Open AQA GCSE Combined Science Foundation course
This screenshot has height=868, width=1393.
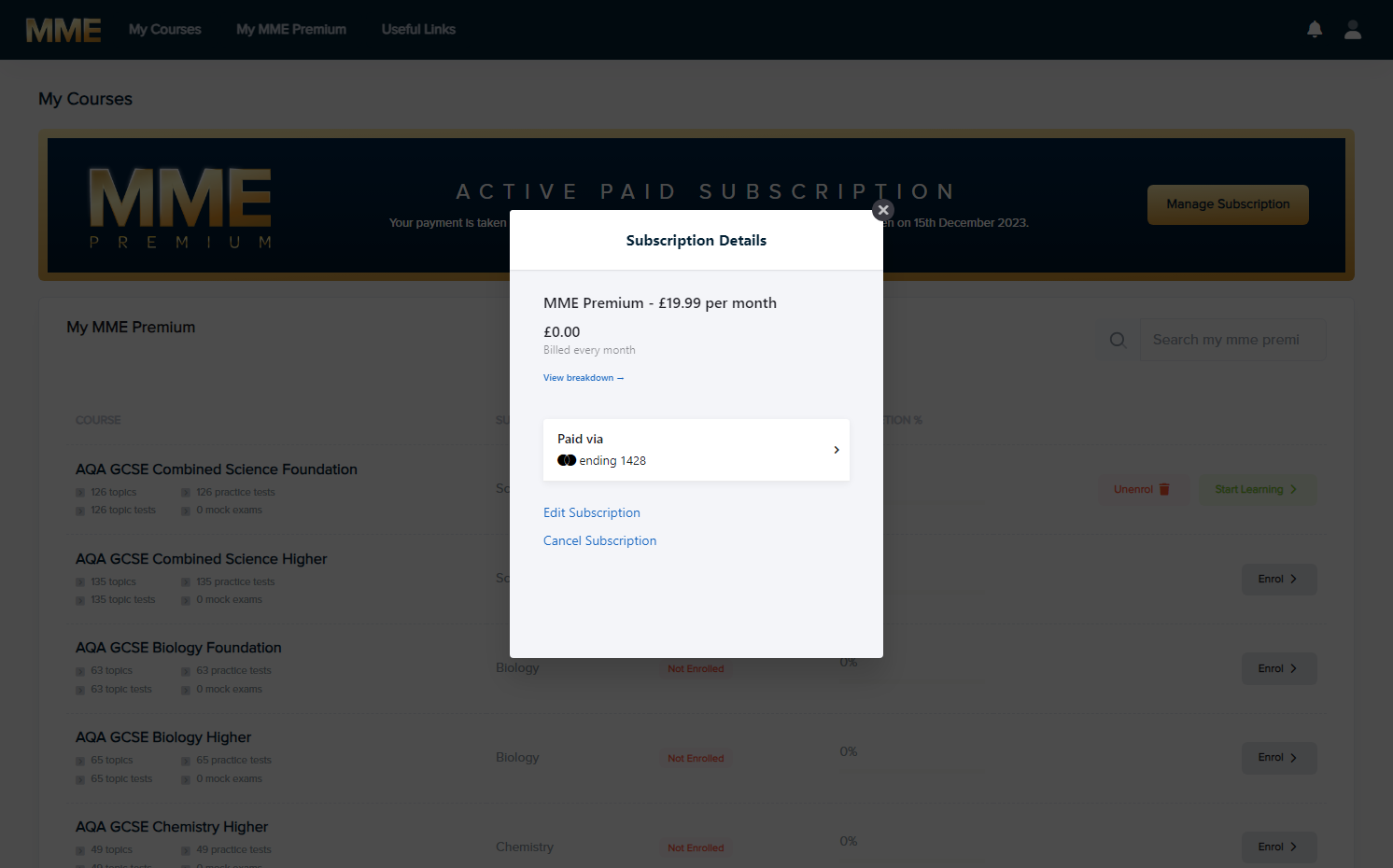point(217,469)
